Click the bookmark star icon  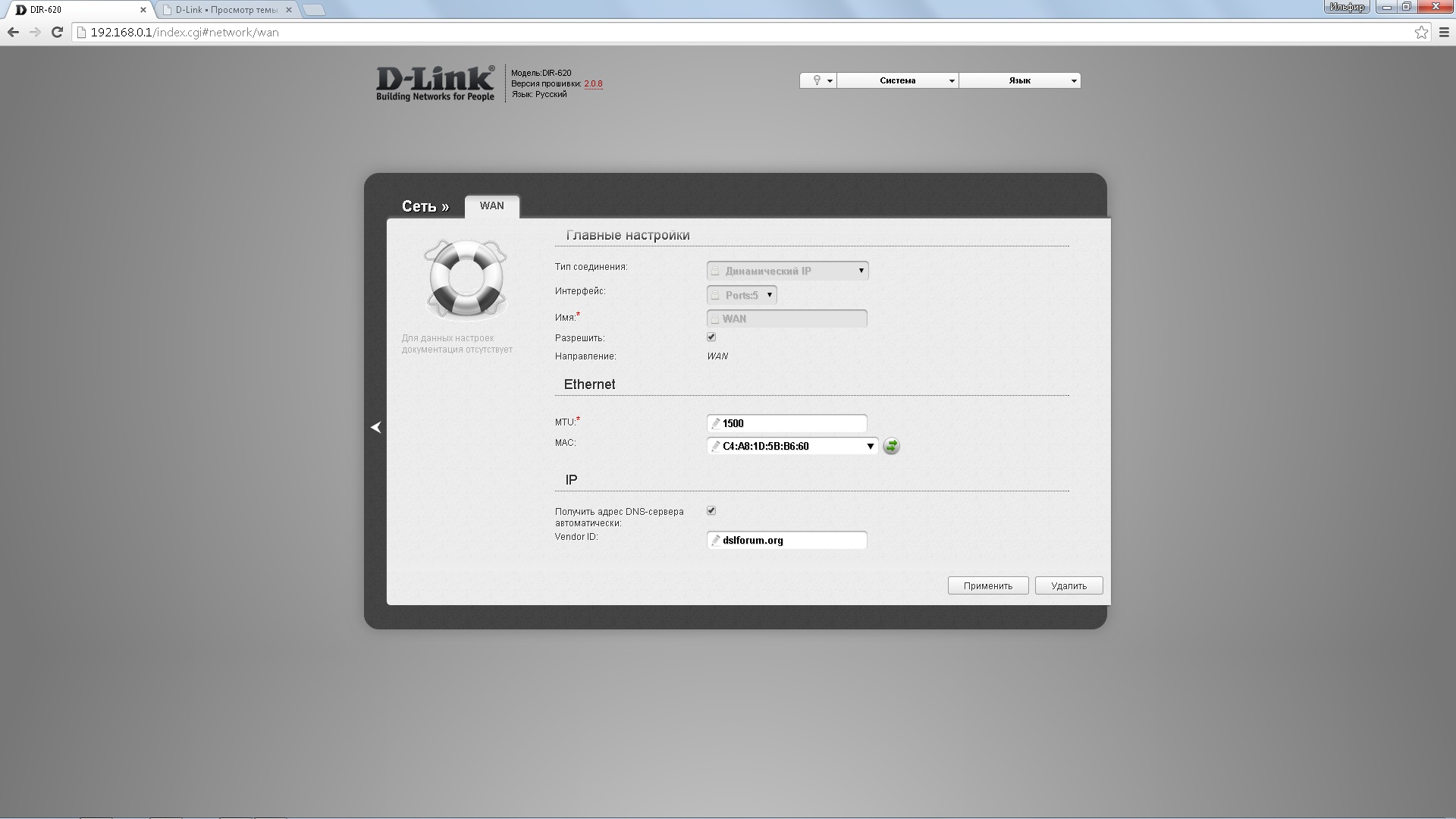(x=1421, y=32)
